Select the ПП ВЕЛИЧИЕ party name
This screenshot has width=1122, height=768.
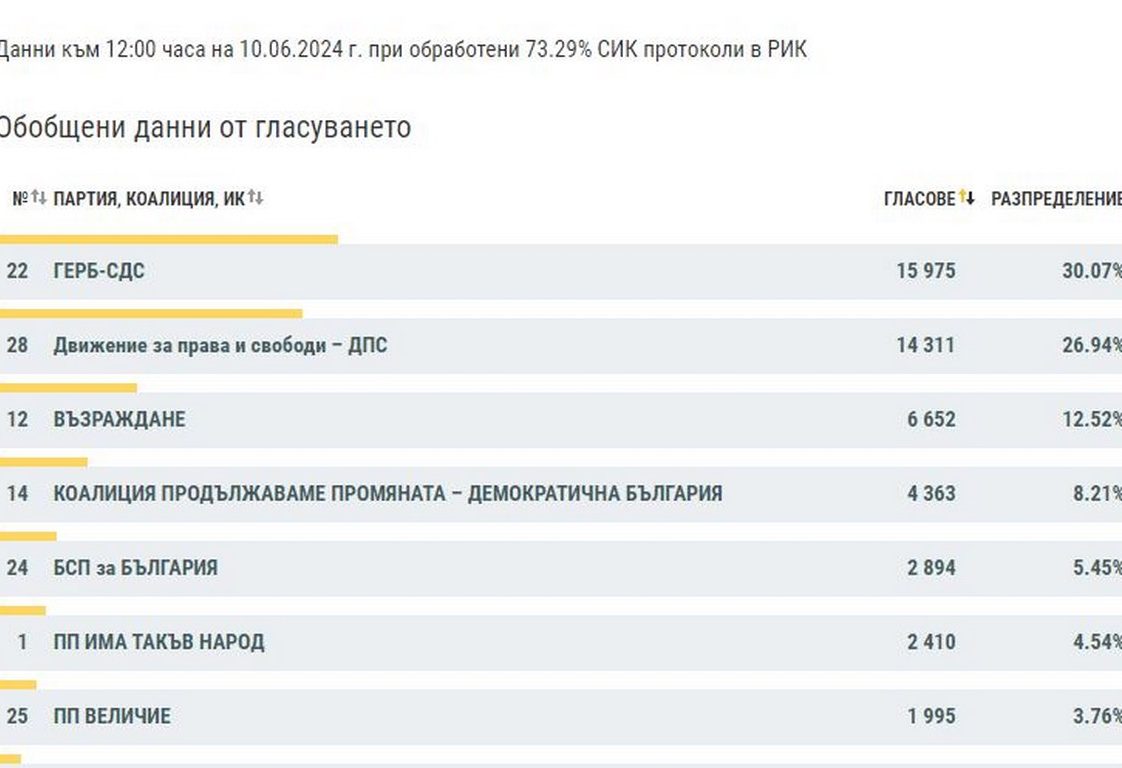pos(112,716)
